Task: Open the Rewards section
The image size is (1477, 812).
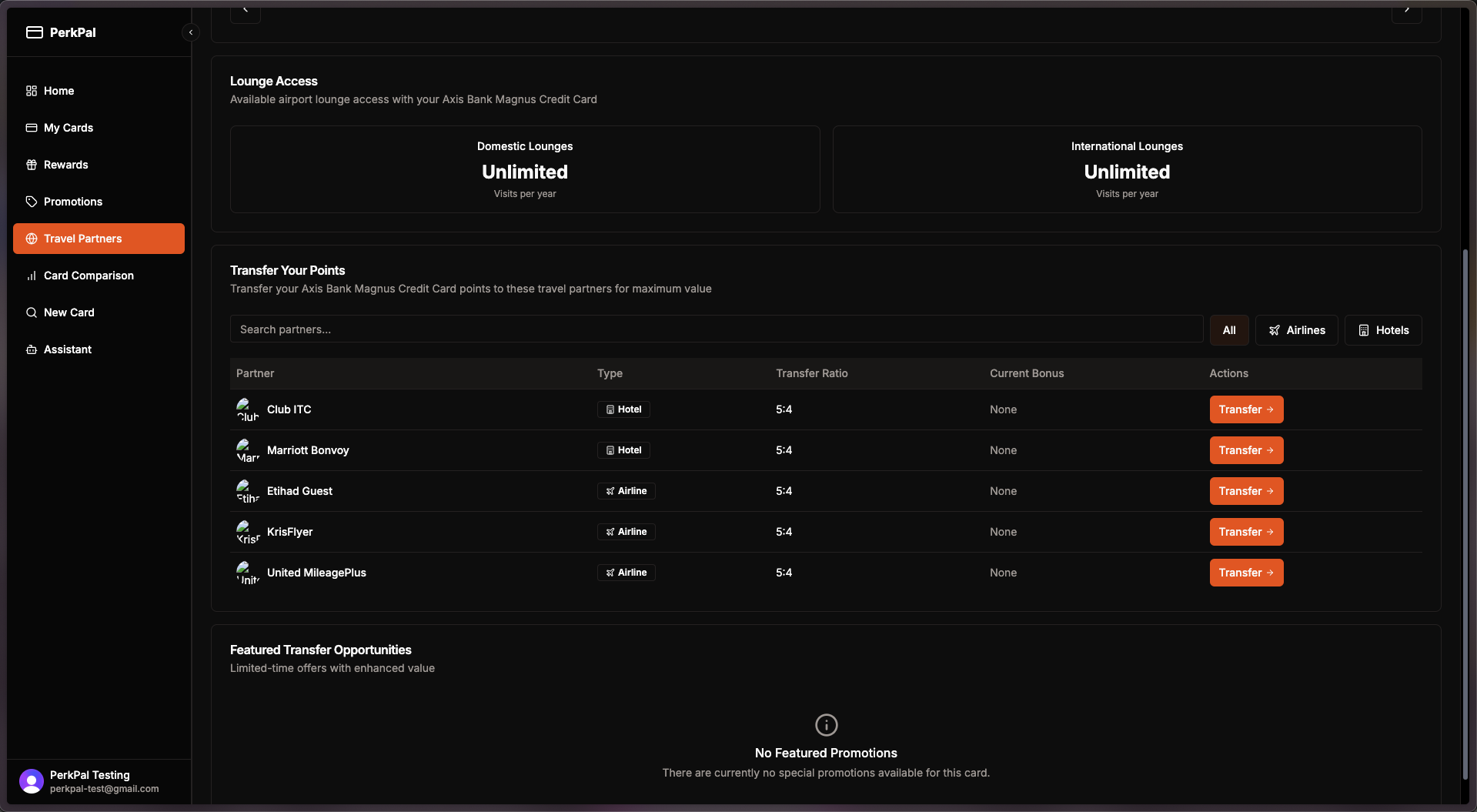Action: [99, 165]
